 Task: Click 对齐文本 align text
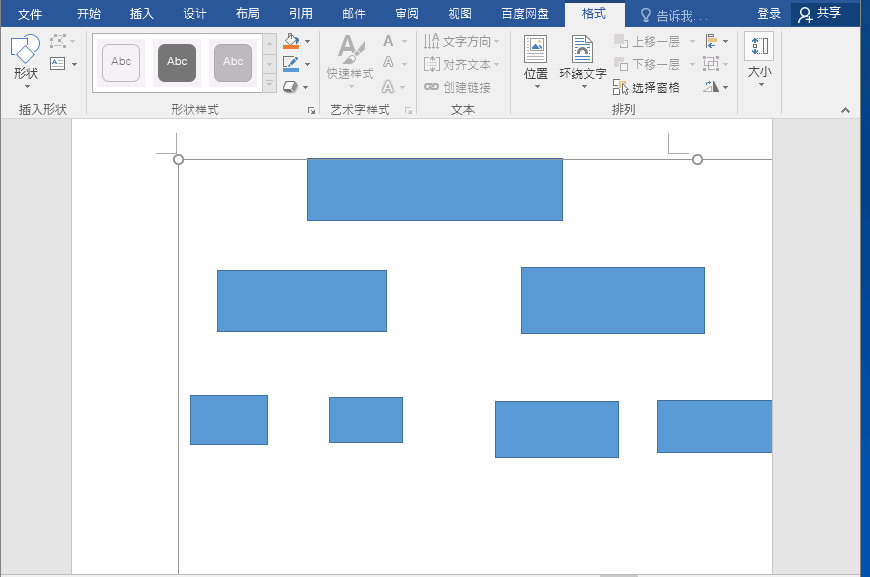pyautogui.click(x=462, y=64)
